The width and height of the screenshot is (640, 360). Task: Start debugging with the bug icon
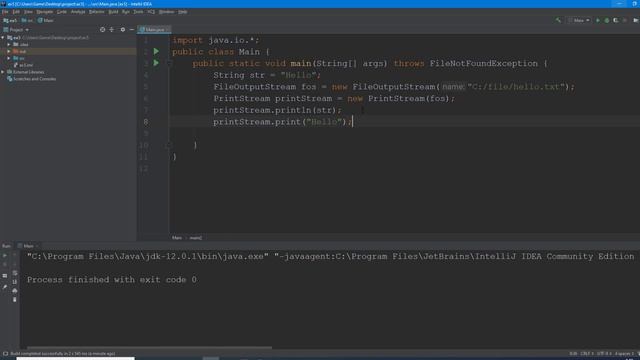607,20
